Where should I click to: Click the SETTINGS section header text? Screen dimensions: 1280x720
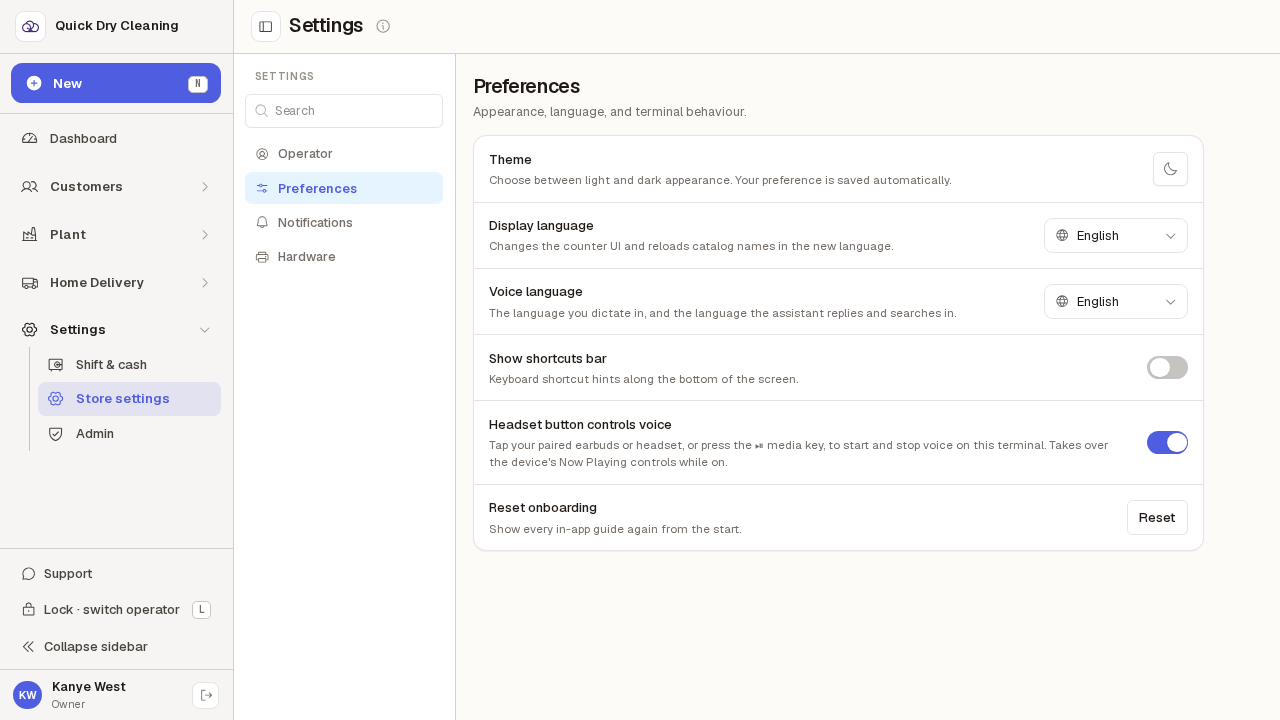pos(285,76)
